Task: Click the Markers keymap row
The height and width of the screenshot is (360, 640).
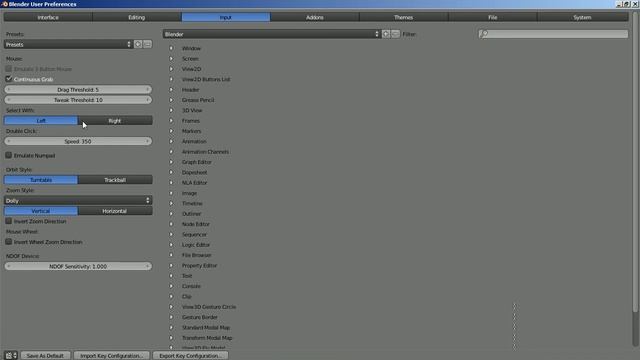Action: point(191,131)
